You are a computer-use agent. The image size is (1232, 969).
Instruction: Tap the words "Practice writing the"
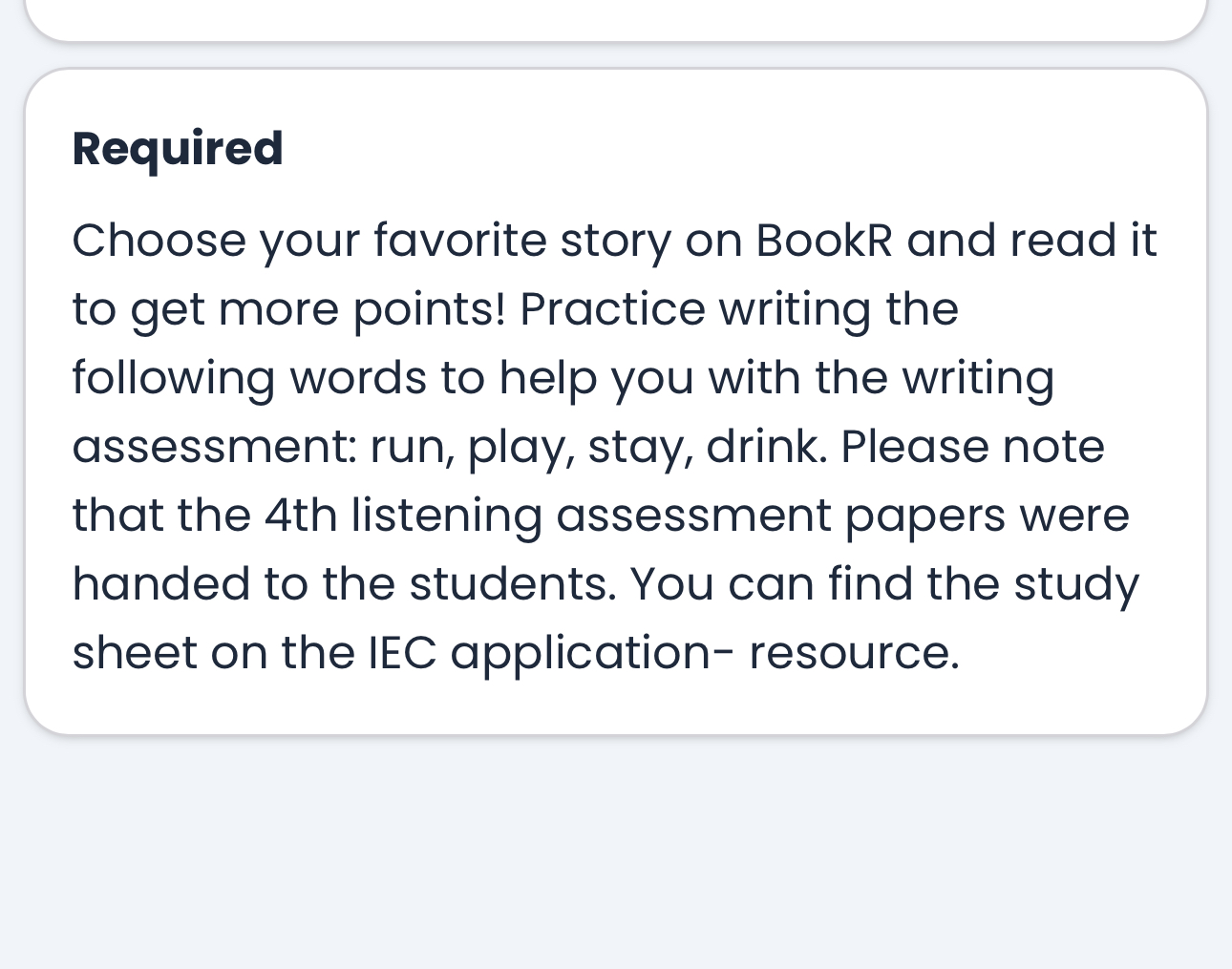pos(738,309)
